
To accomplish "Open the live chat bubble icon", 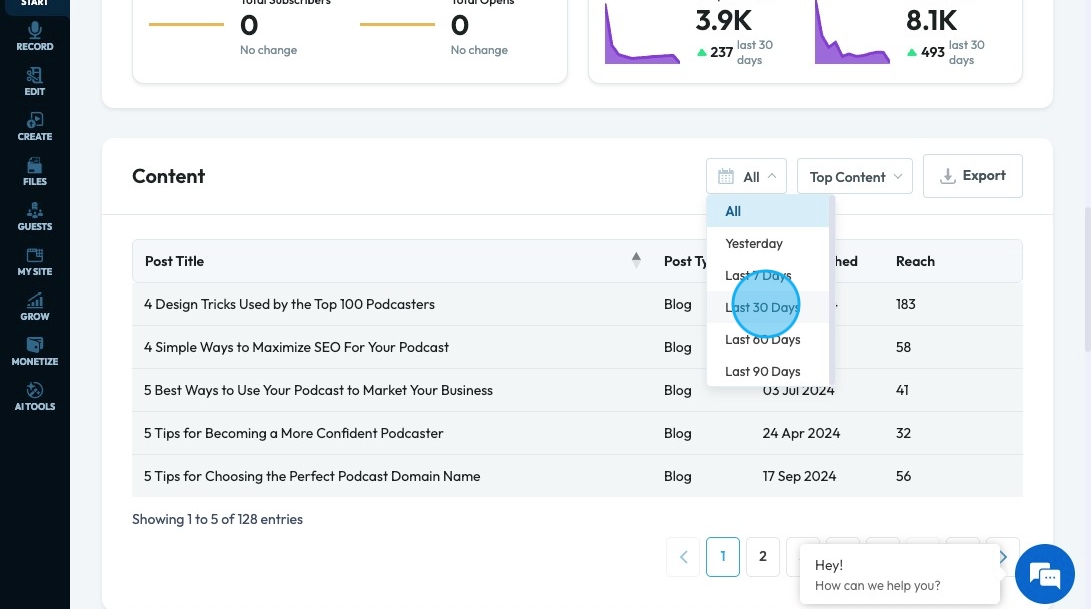I will [1044, 575].
